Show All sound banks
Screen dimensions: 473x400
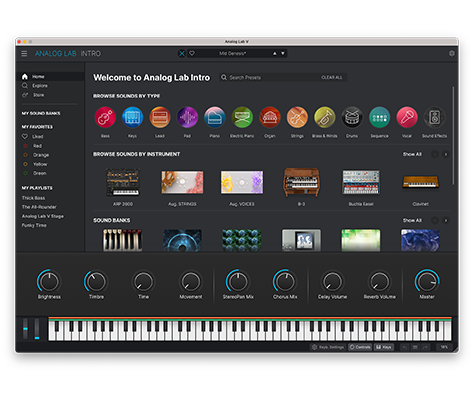412,220
